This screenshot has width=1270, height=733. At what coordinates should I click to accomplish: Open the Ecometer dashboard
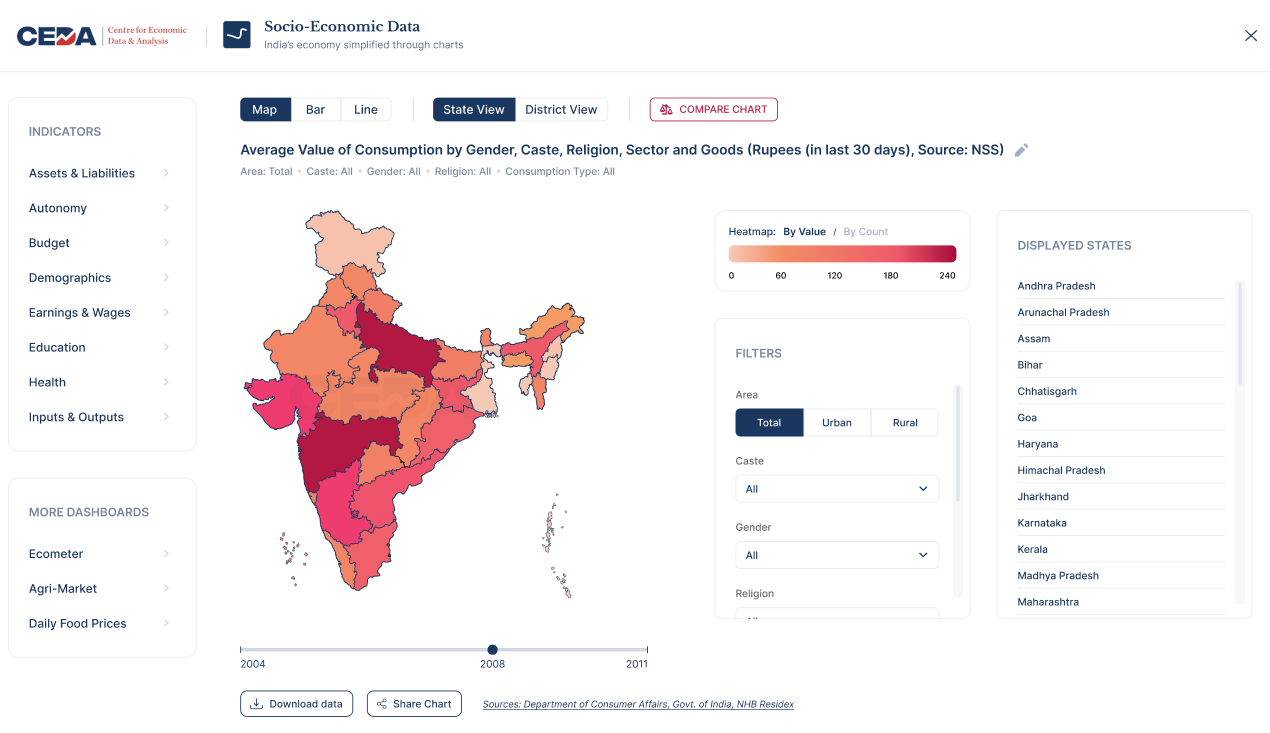[x=56, y=554]
